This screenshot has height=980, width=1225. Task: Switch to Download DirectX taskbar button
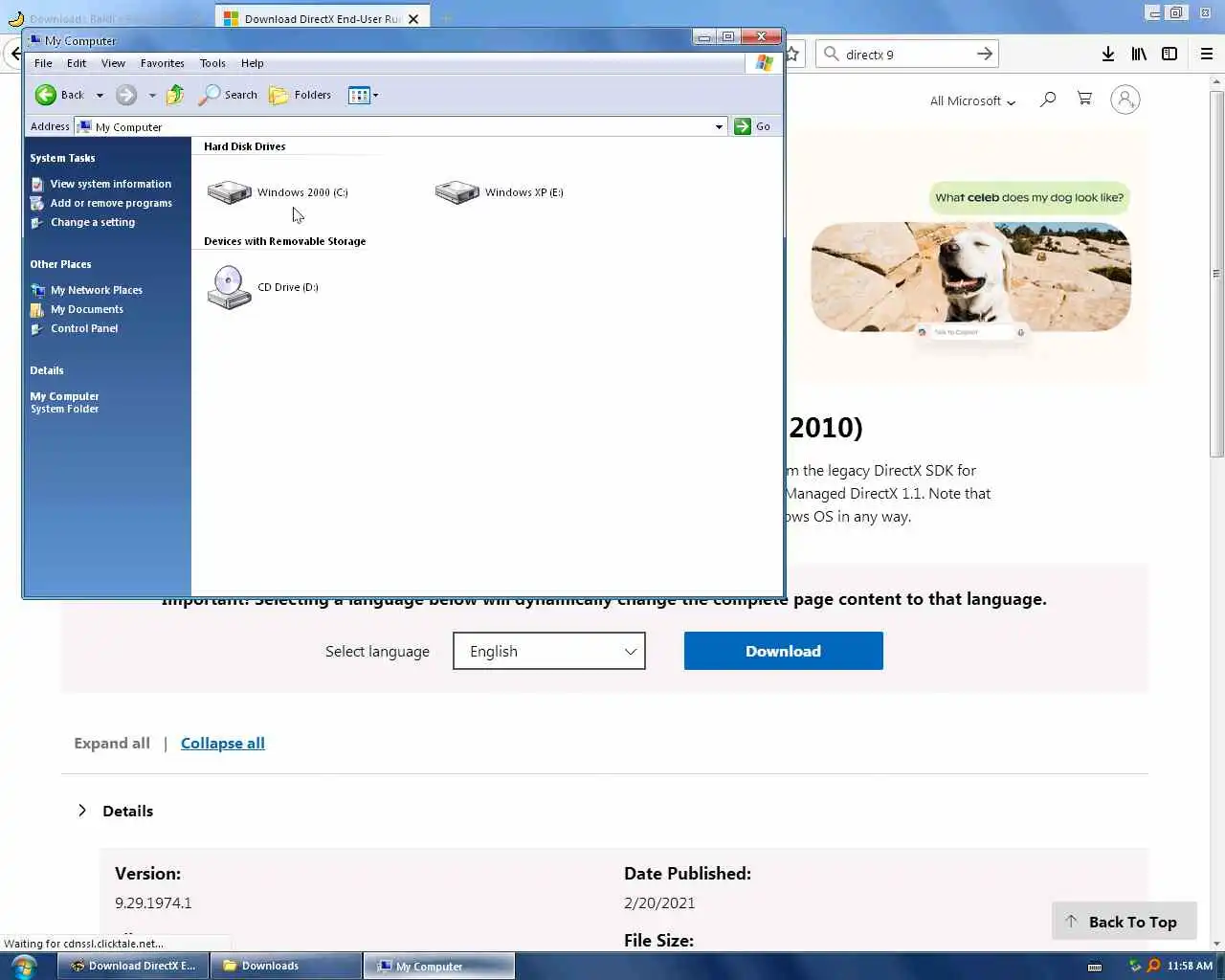[132, 966]
